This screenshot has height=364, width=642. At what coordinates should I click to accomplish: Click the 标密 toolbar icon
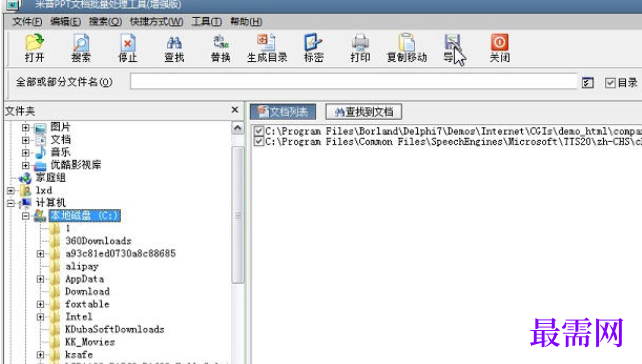(313, 42)
